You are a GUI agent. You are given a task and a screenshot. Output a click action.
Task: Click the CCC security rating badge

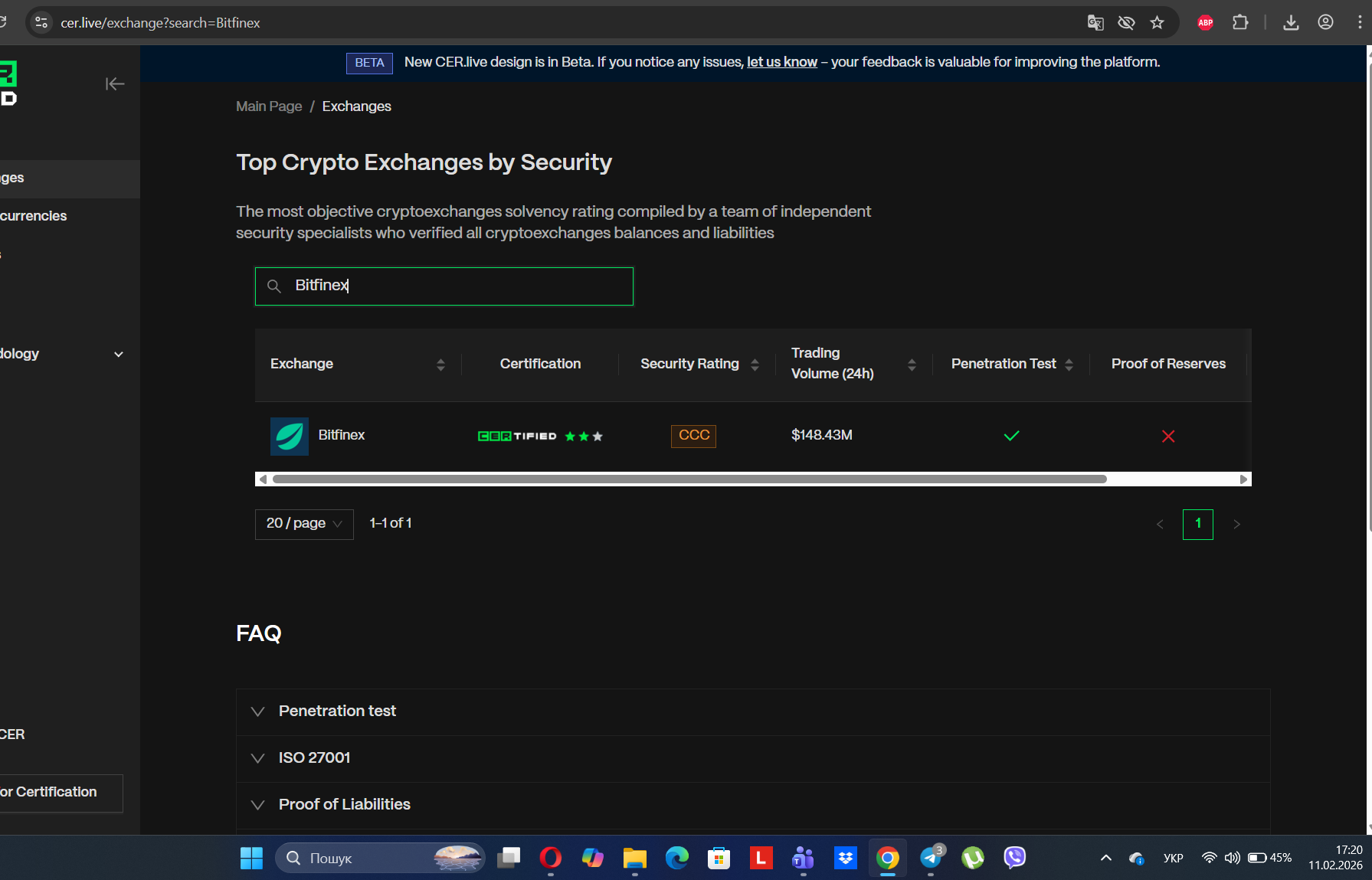pyautogui.click(x=693, y=436)
